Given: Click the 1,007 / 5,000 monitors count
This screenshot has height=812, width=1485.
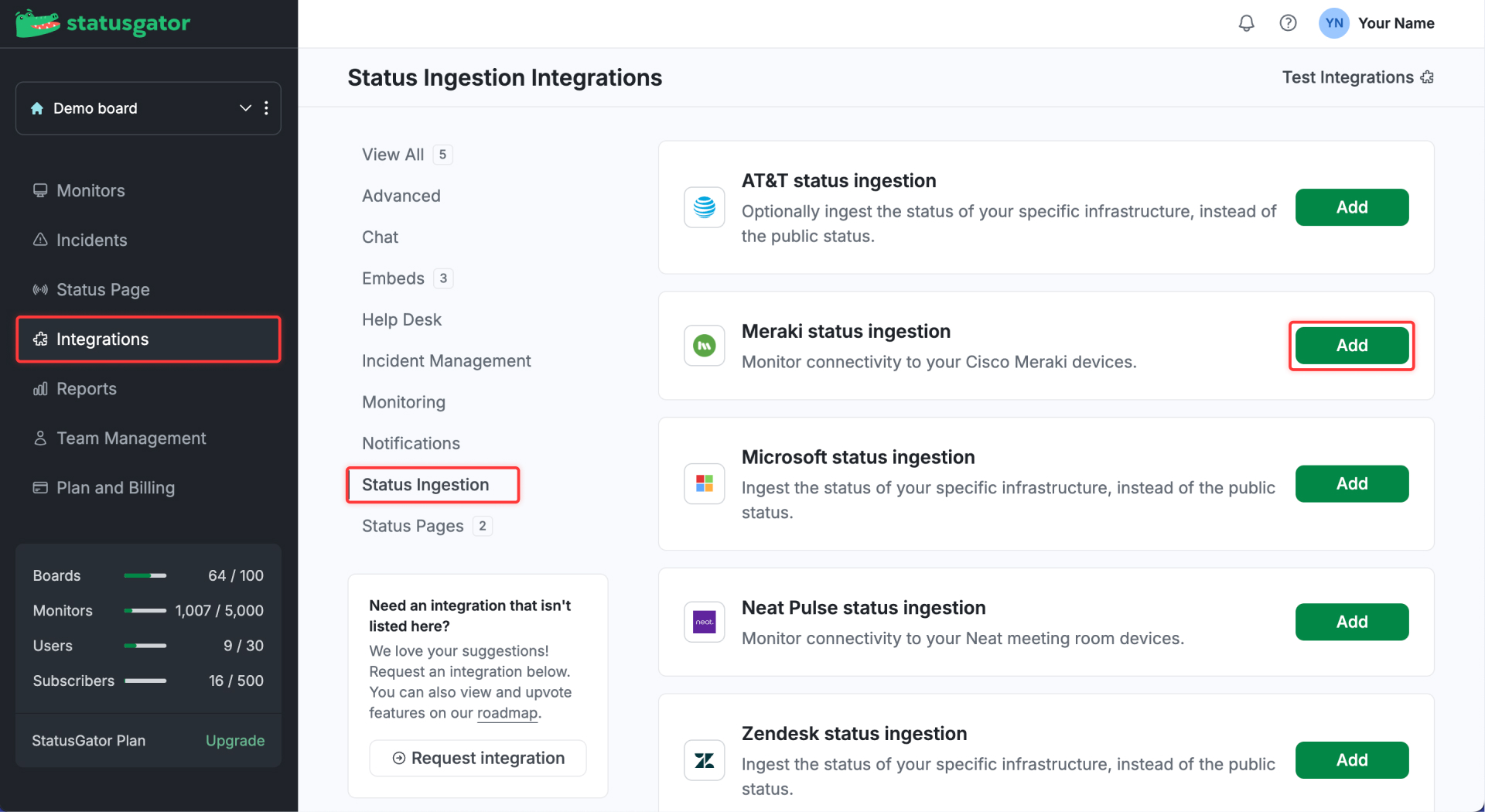Looking at the screenshot, I should (220, 611).
